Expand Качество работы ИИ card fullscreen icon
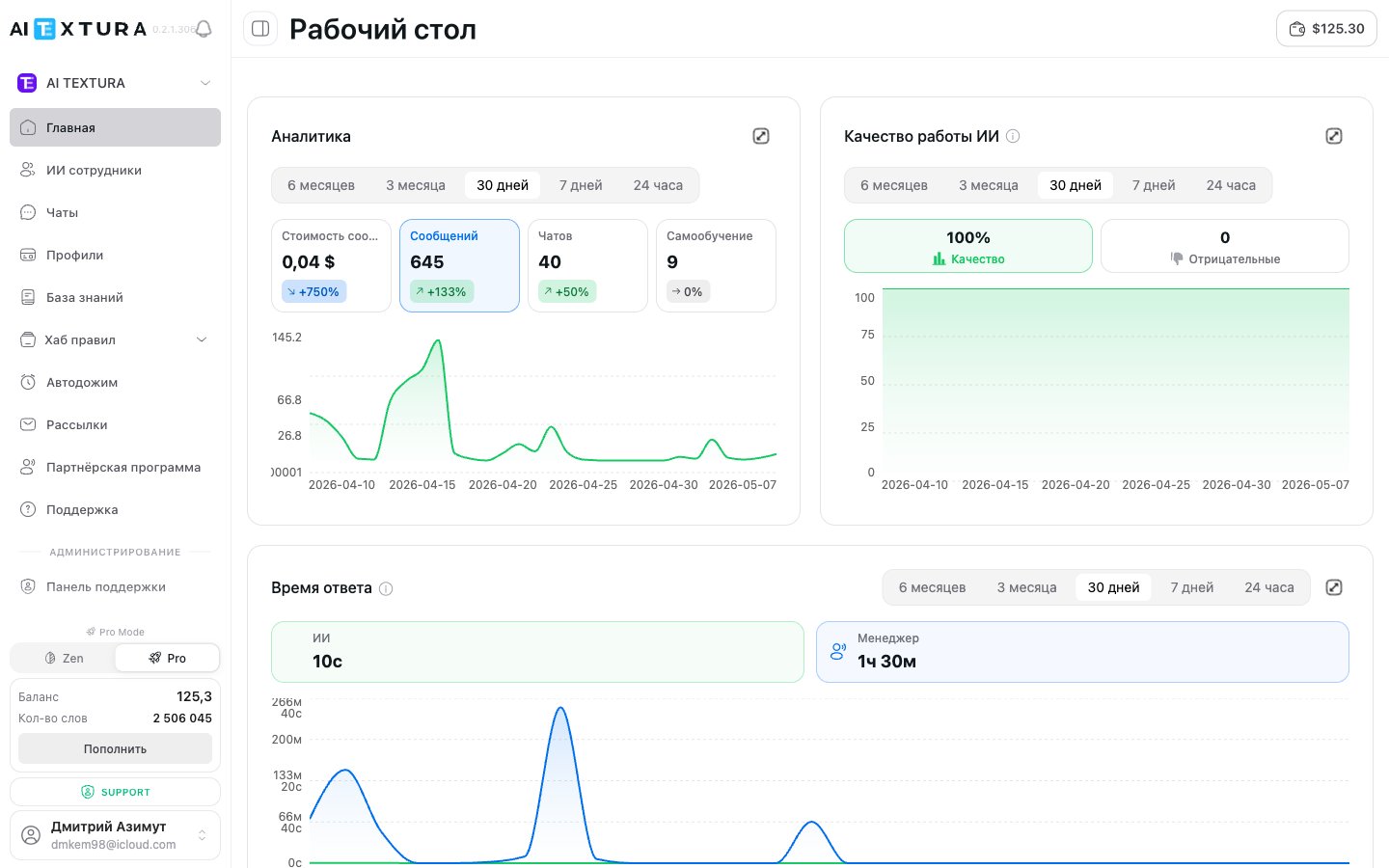Image resolution: width=1389 pixels, height=868 pixels. [x=1334, y=136]
